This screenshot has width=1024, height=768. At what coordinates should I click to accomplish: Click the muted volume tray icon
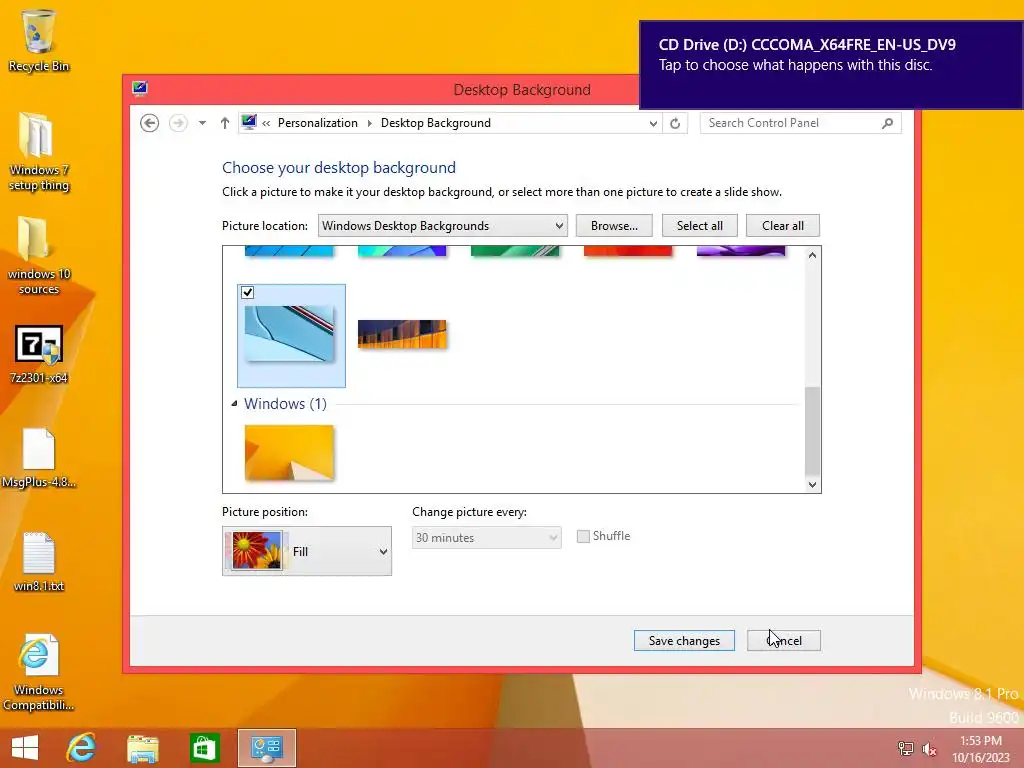pos(929,748)
